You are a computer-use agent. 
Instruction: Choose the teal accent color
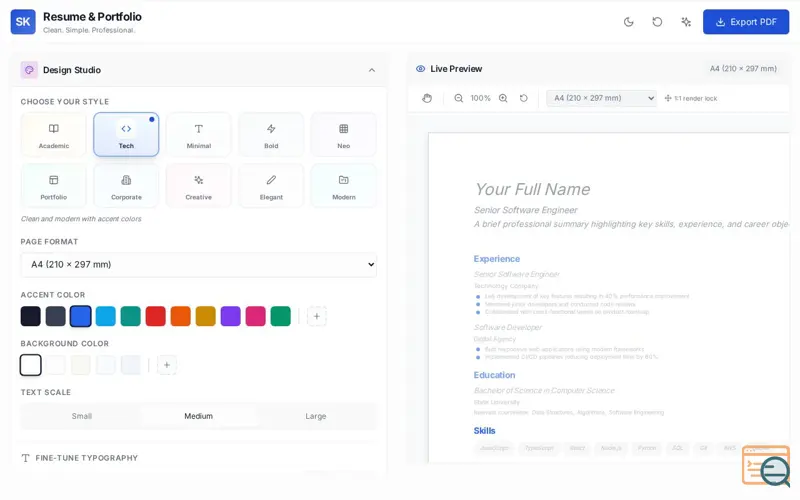pyautogui.click(x=131, y=316)
